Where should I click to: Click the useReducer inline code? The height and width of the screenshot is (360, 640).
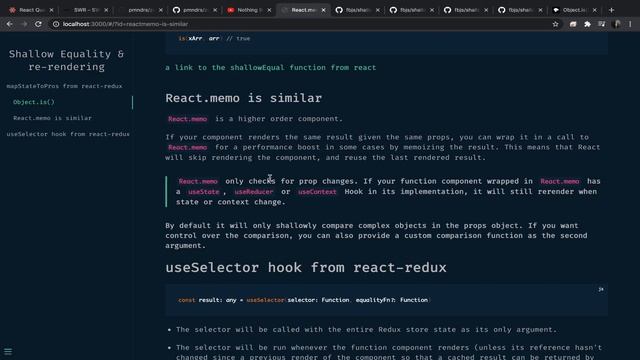pyautogui.click(x=254, y=191)
